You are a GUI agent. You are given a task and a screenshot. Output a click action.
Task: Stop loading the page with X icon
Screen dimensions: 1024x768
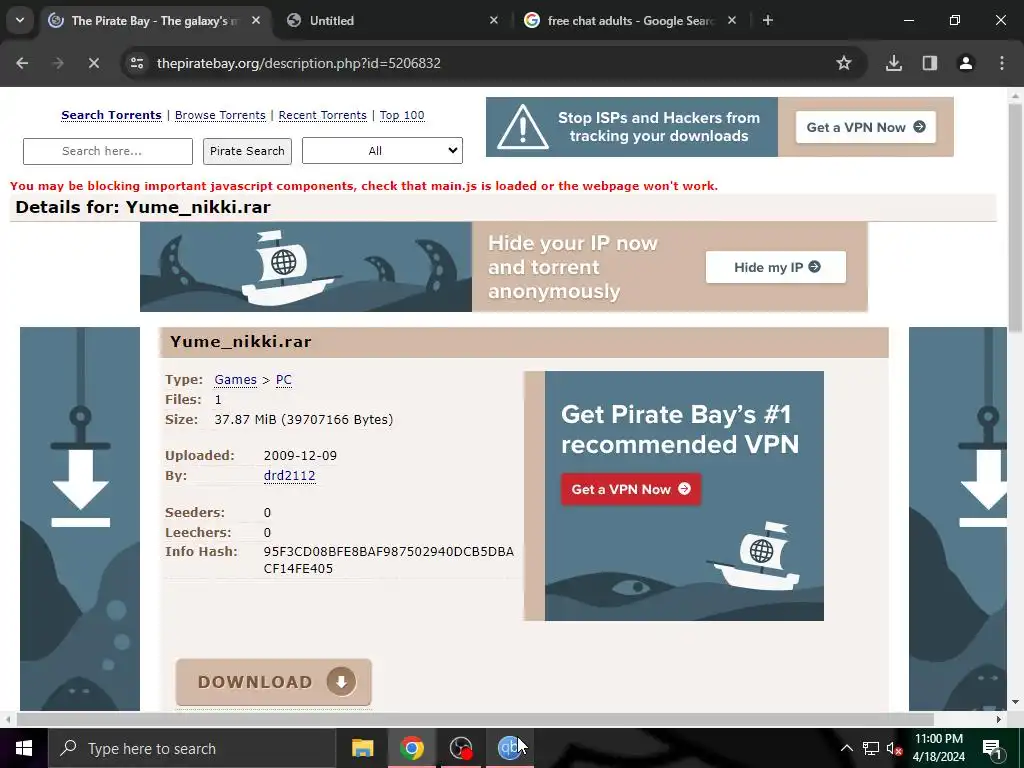point(93,63)
